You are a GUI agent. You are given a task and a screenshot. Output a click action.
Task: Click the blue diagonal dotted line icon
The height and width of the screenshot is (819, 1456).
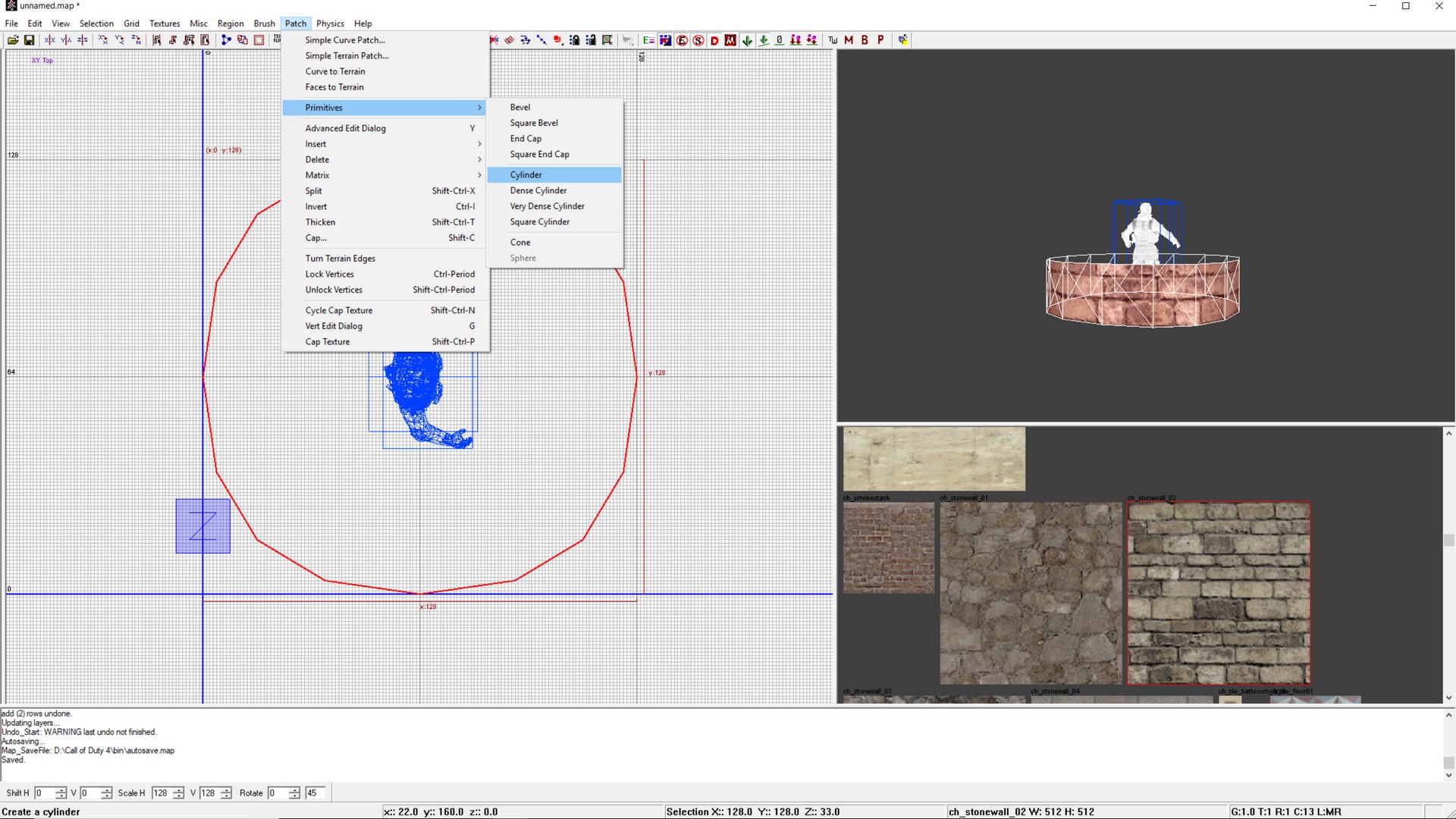coord(541,40)
